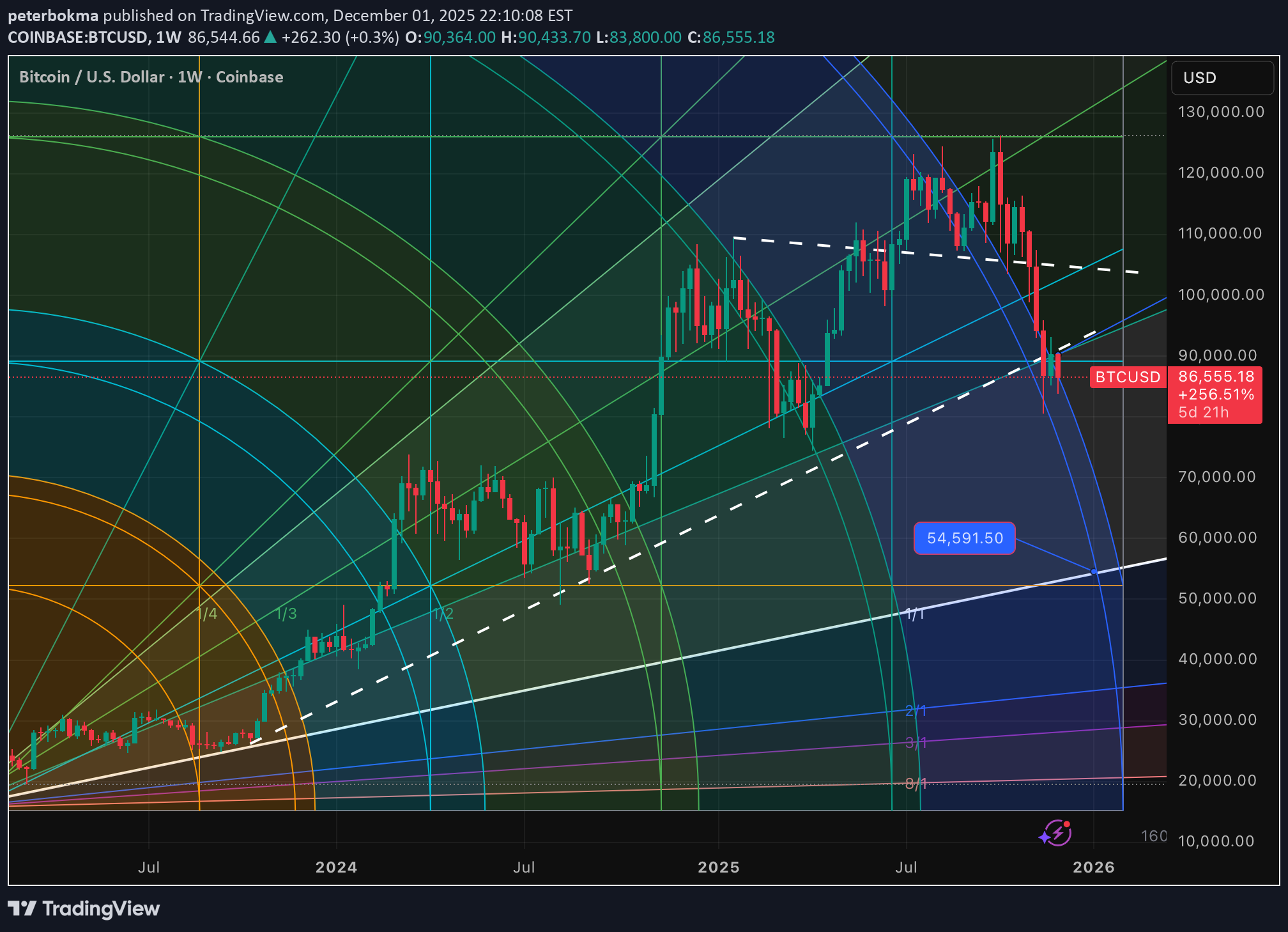Image resolution: width=1288 pixels, height=932 pixels.
Task: Click the green up-triangle price change indicator
Action: click(270, 37)
